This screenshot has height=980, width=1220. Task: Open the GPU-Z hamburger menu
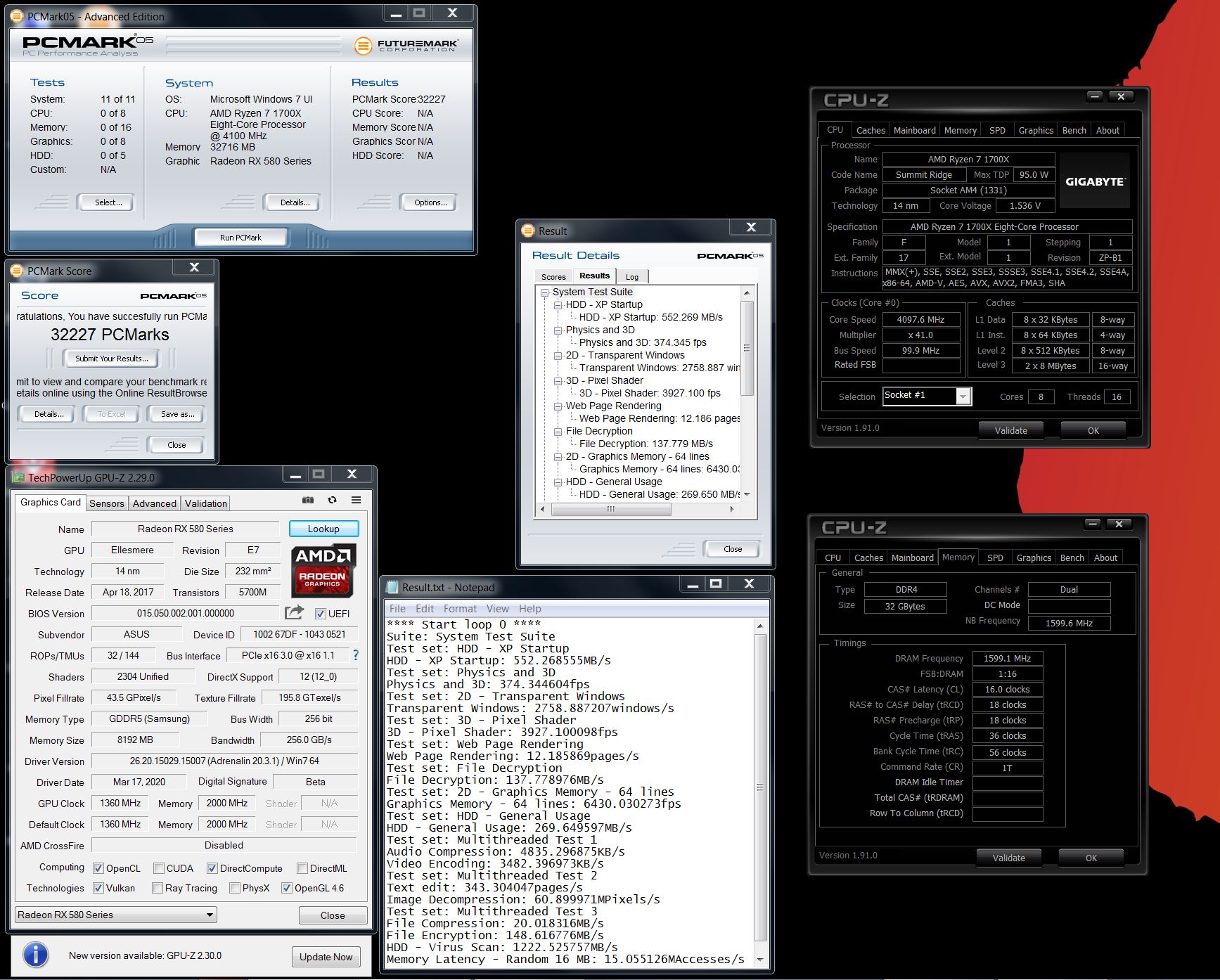pyautogui.click(x=357, y=501)
